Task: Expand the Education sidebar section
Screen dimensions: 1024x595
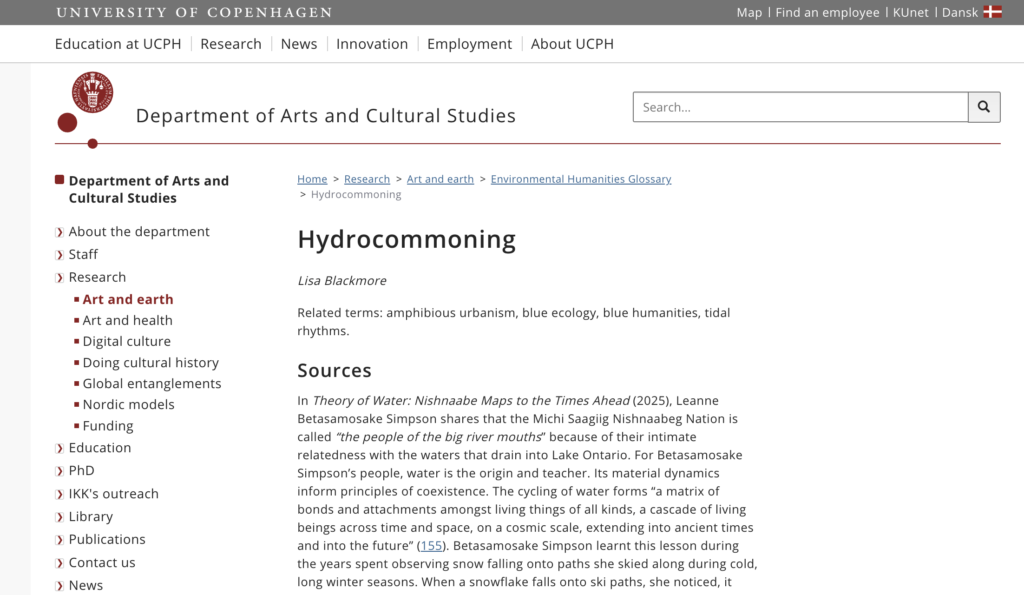Action: tap(60, 448)
